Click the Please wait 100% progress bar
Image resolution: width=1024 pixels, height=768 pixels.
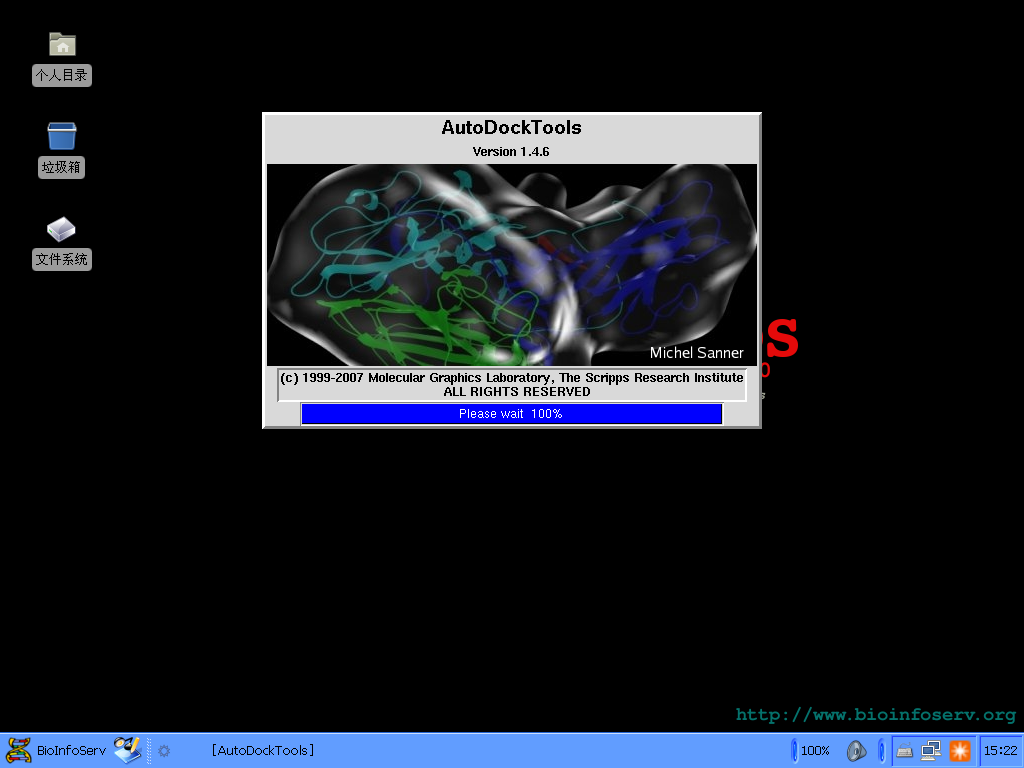[x=511, y=414]
